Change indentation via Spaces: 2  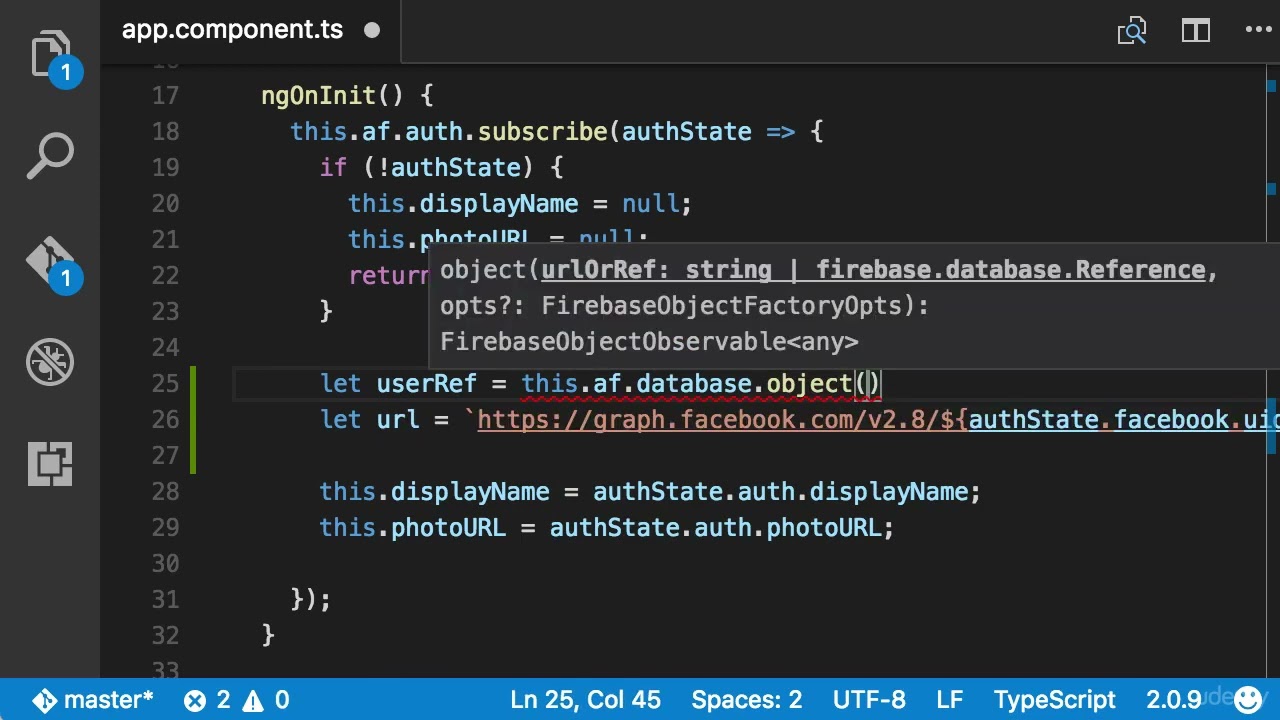point(746,700)
